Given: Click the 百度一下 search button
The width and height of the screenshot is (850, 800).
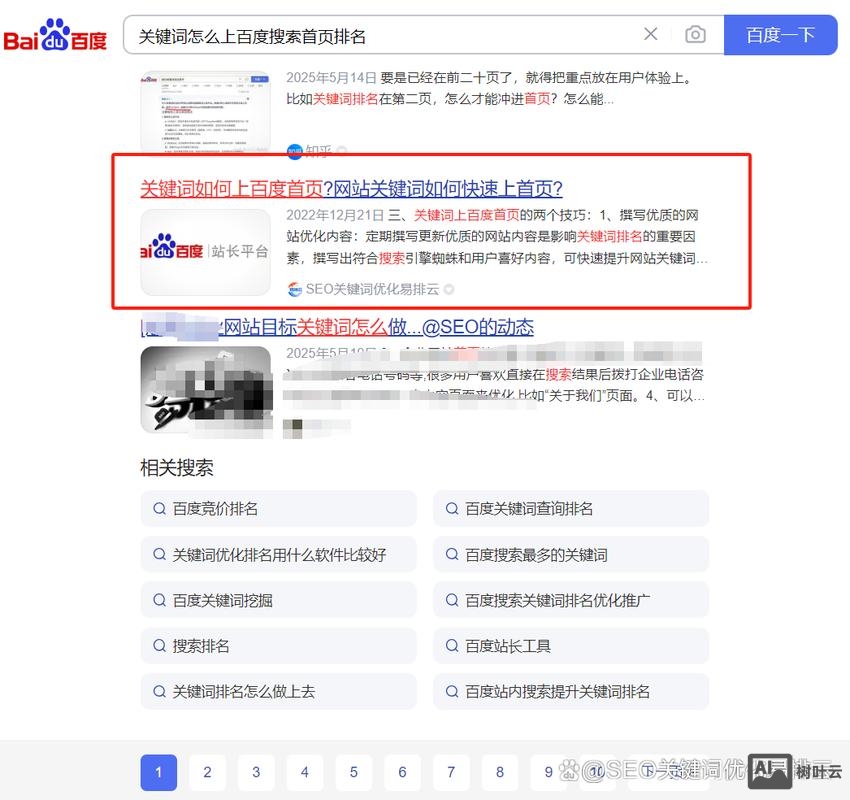Looking at the screenshot, I should (x=781, y=33).
